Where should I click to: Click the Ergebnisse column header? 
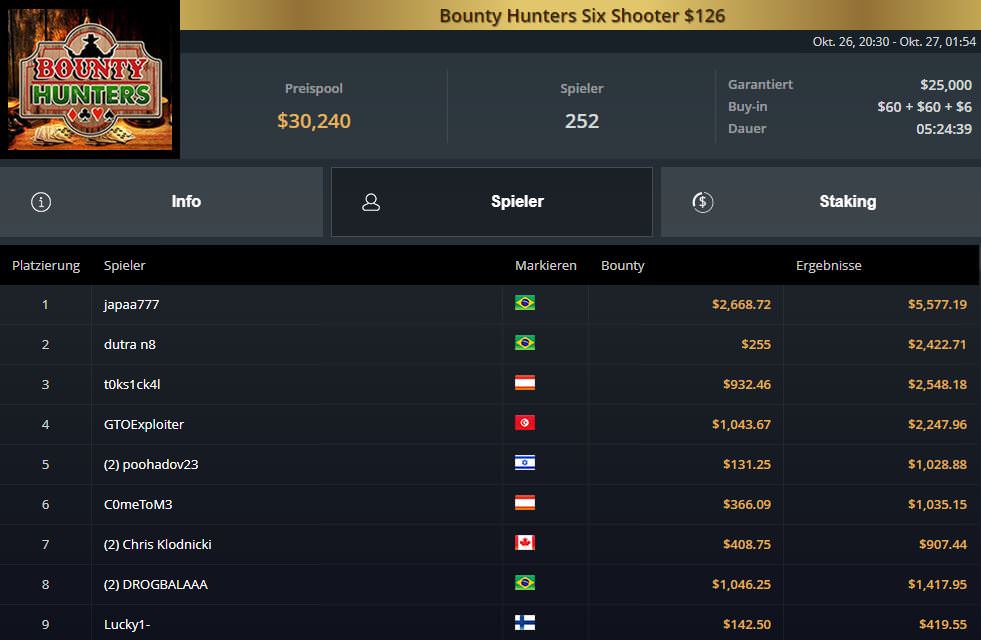click(828, 266)
